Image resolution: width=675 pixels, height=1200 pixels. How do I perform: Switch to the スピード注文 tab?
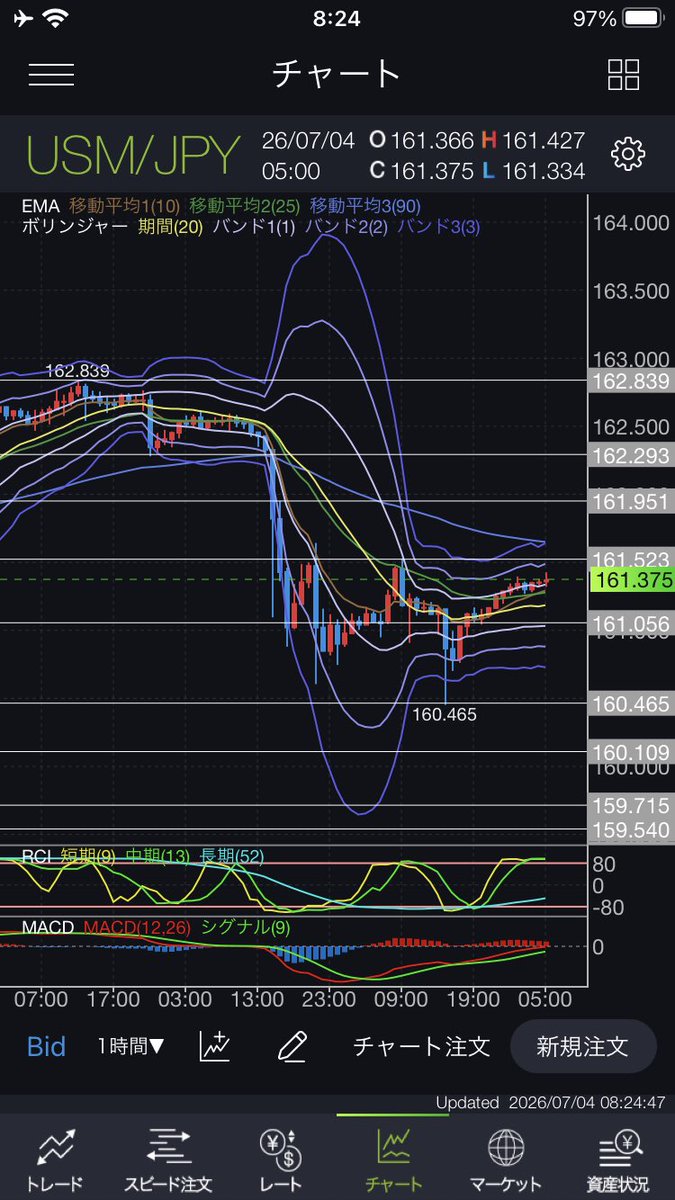click(x=168, y=1160)
